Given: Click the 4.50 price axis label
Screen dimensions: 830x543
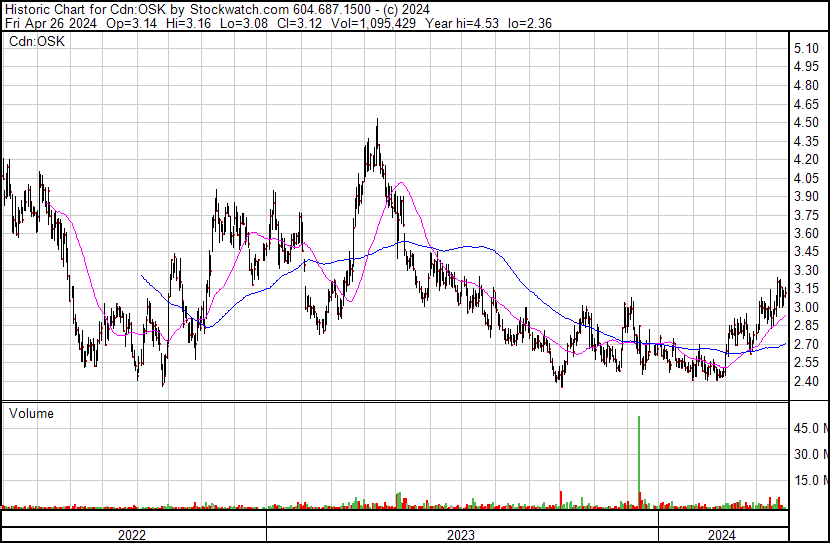Looking at the screenshot, I should pos(806,123).
